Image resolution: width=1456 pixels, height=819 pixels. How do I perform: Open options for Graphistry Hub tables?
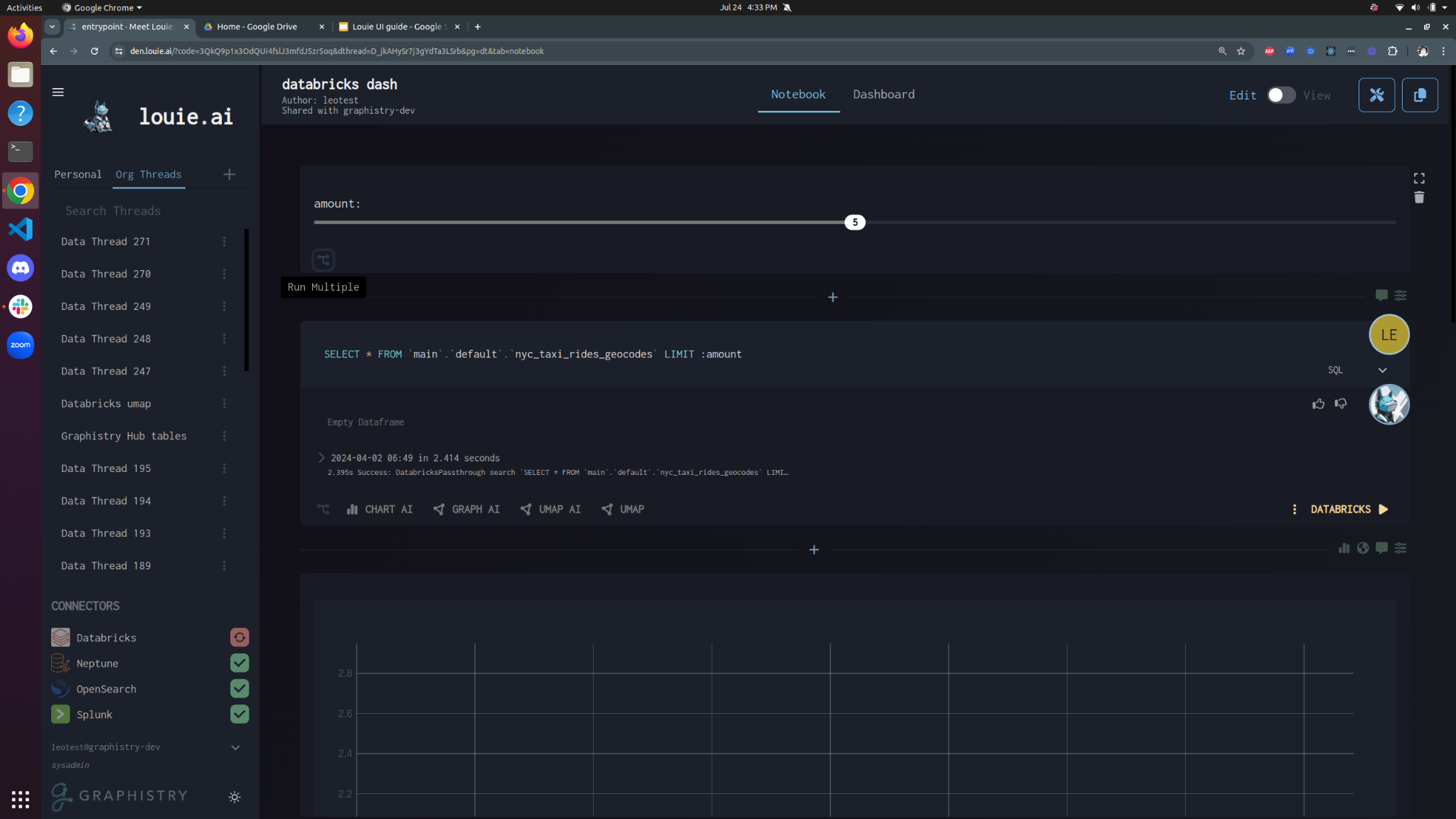pyautogui.click(x=224, y=436)
